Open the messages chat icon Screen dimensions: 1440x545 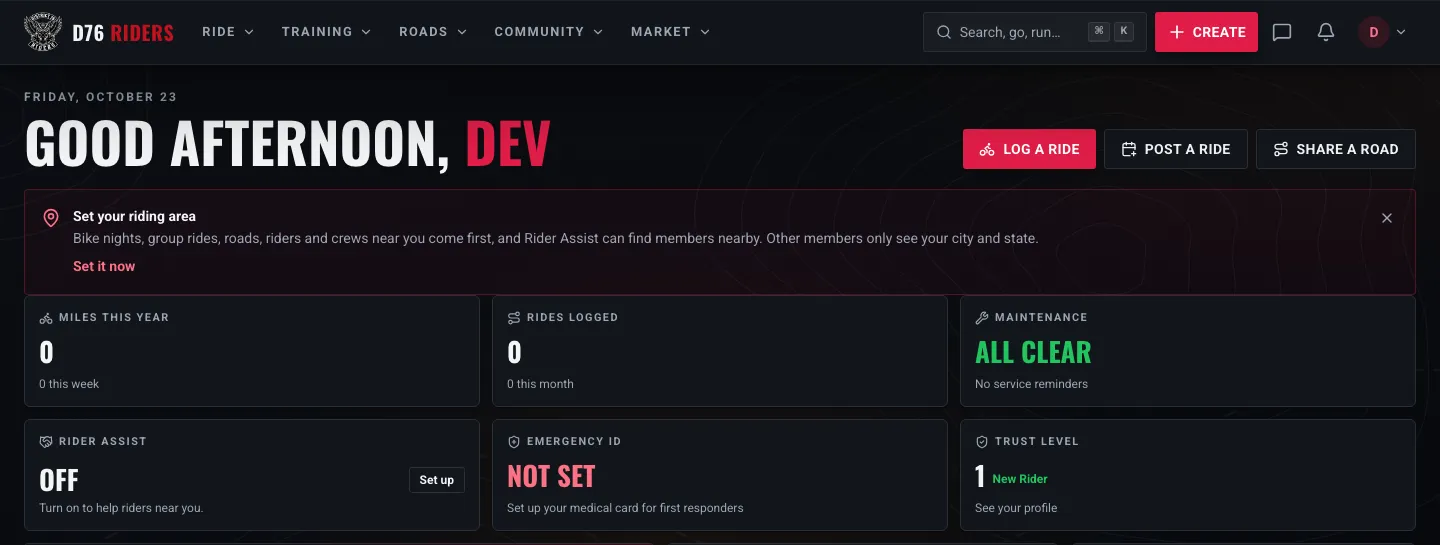[x=1282, y=32]
